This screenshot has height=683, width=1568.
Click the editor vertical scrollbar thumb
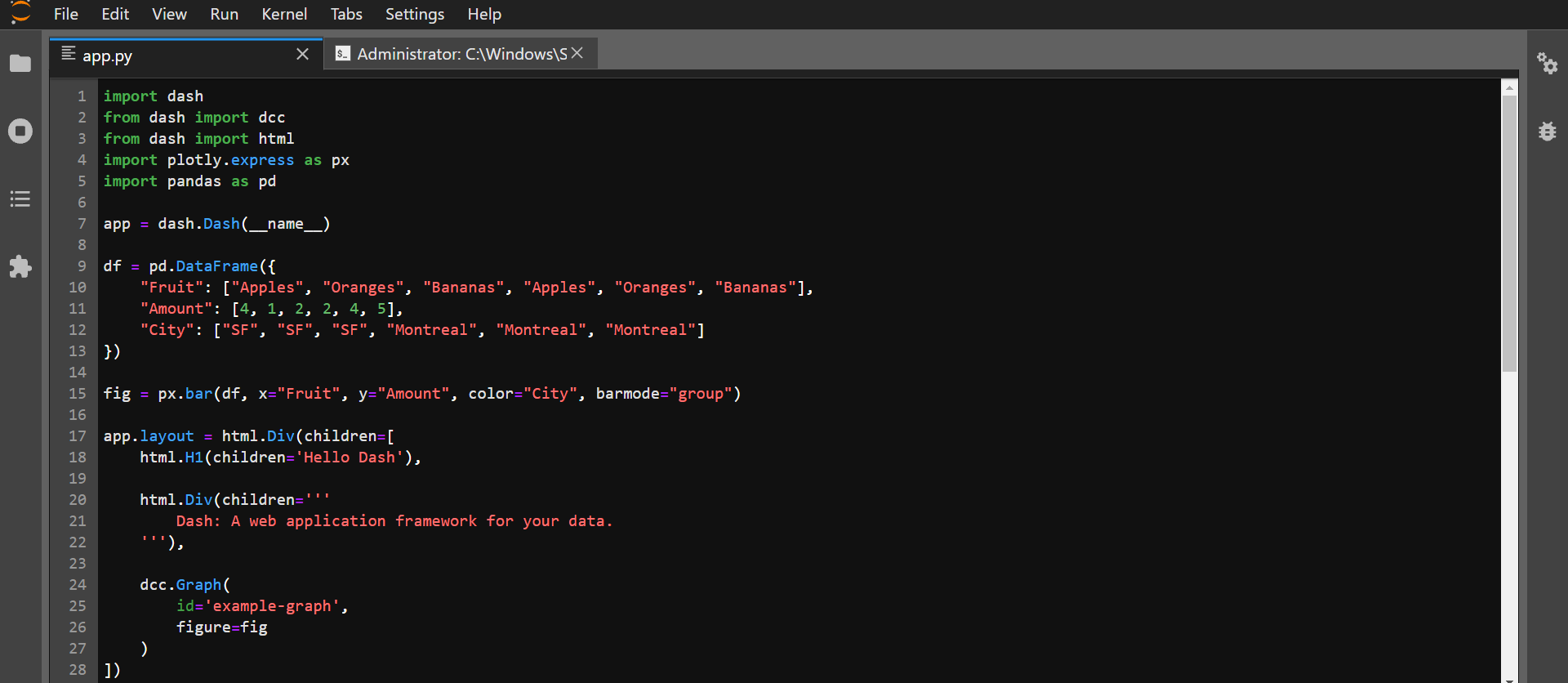coord(1509,234)
